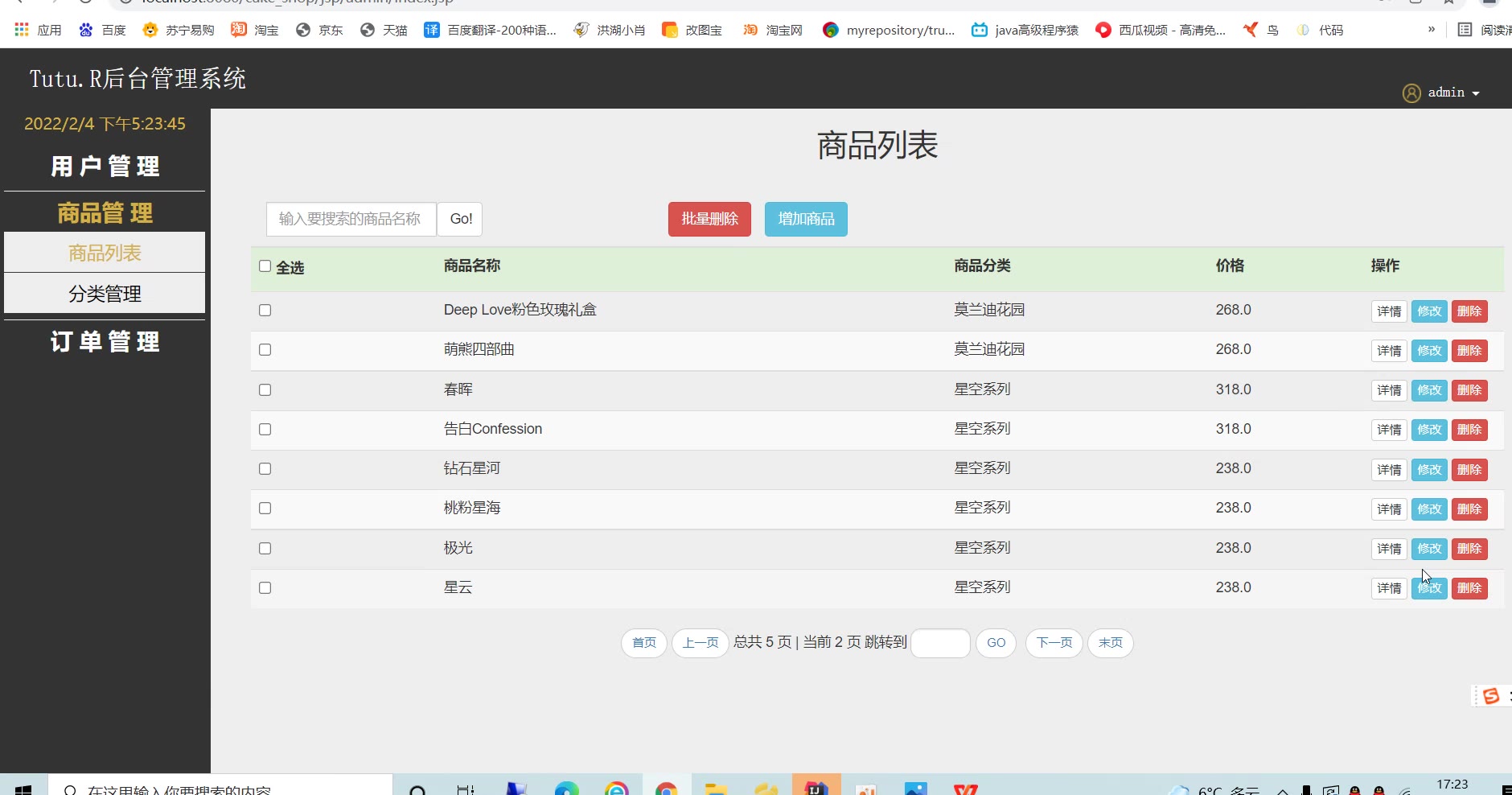Toggle the 全选 select-all checkbox
The height and width of the screenshot is (795, 1512).
(x=265, y=266)
